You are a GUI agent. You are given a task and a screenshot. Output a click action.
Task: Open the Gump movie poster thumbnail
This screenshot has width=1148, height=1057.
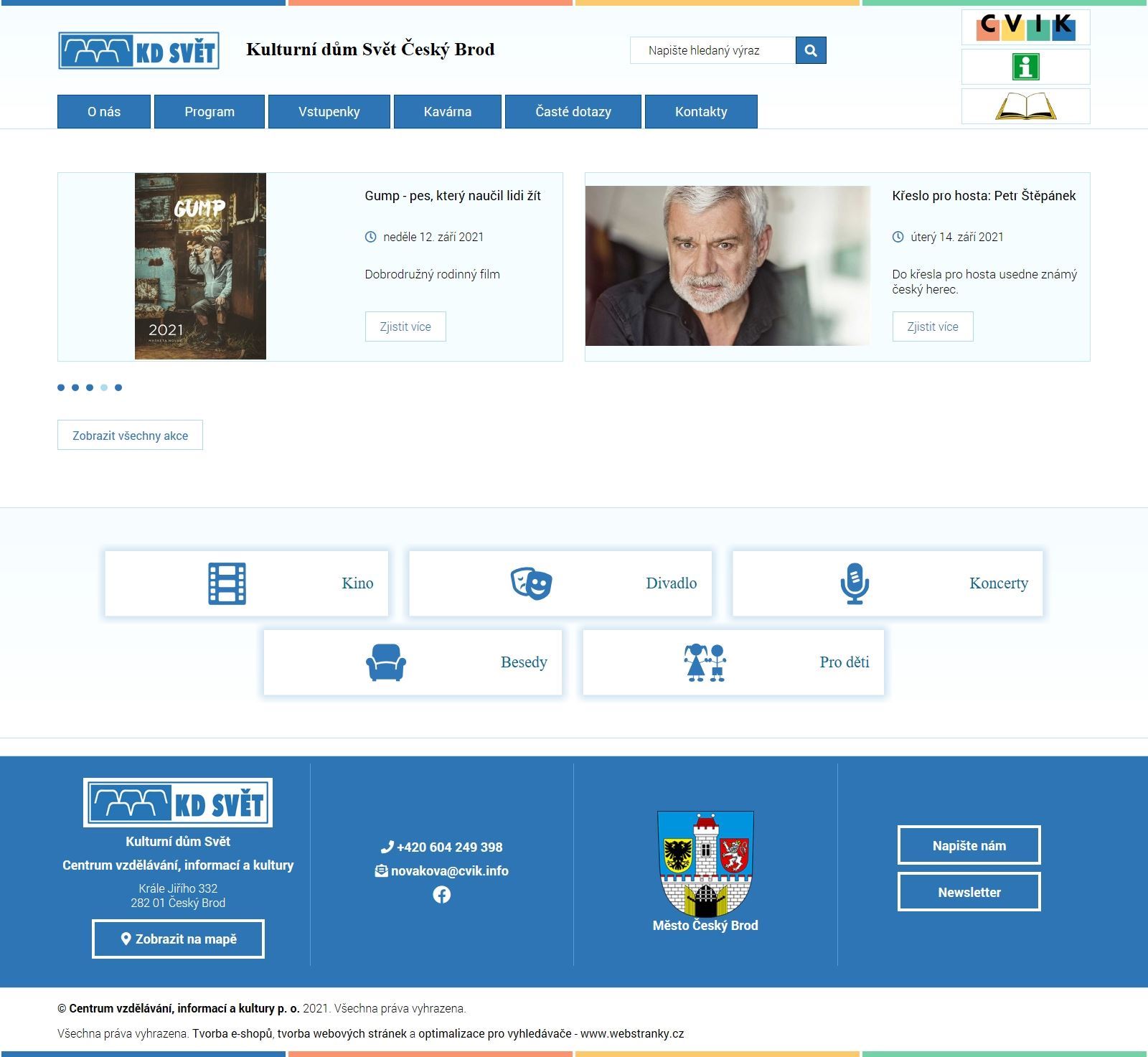200,266
